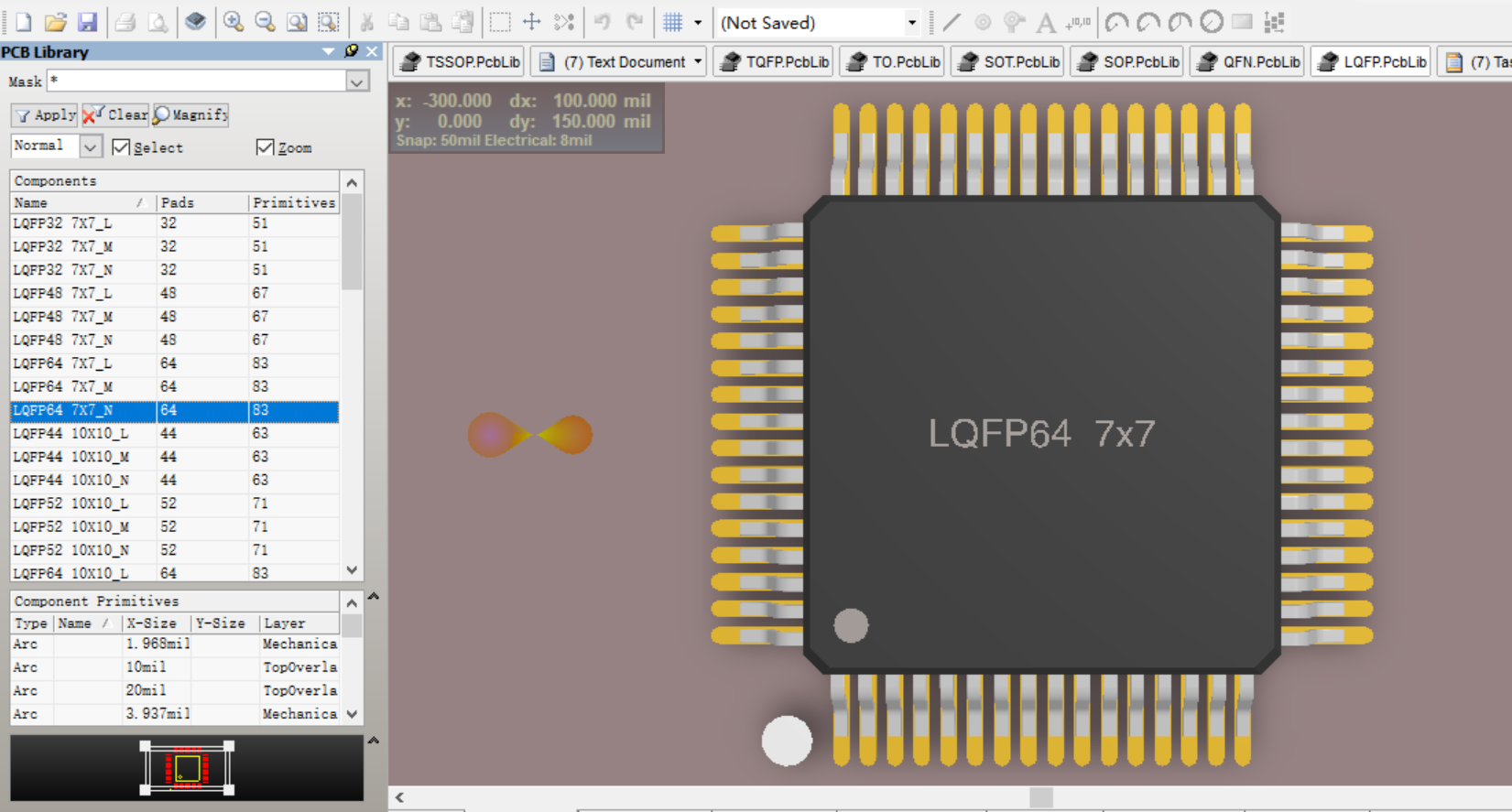1512x812 pixels.
Task: Click the Copy icon in toolbar
Action: point(398,22)
